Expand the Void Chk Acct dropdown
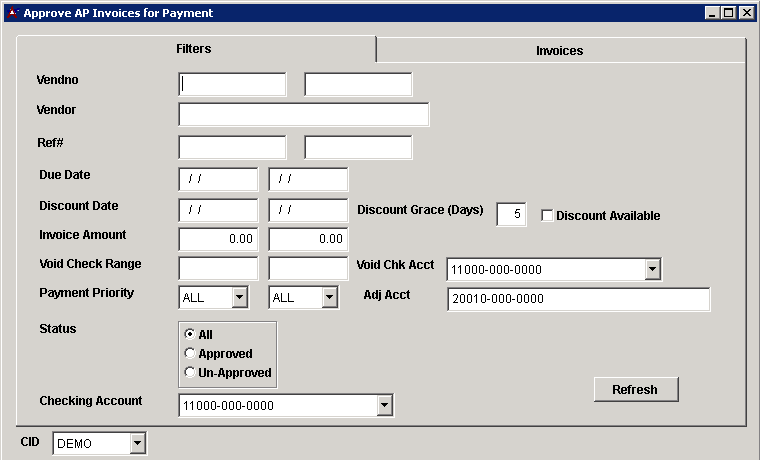This screenshot has width=760, height=460. coord(652,269)
